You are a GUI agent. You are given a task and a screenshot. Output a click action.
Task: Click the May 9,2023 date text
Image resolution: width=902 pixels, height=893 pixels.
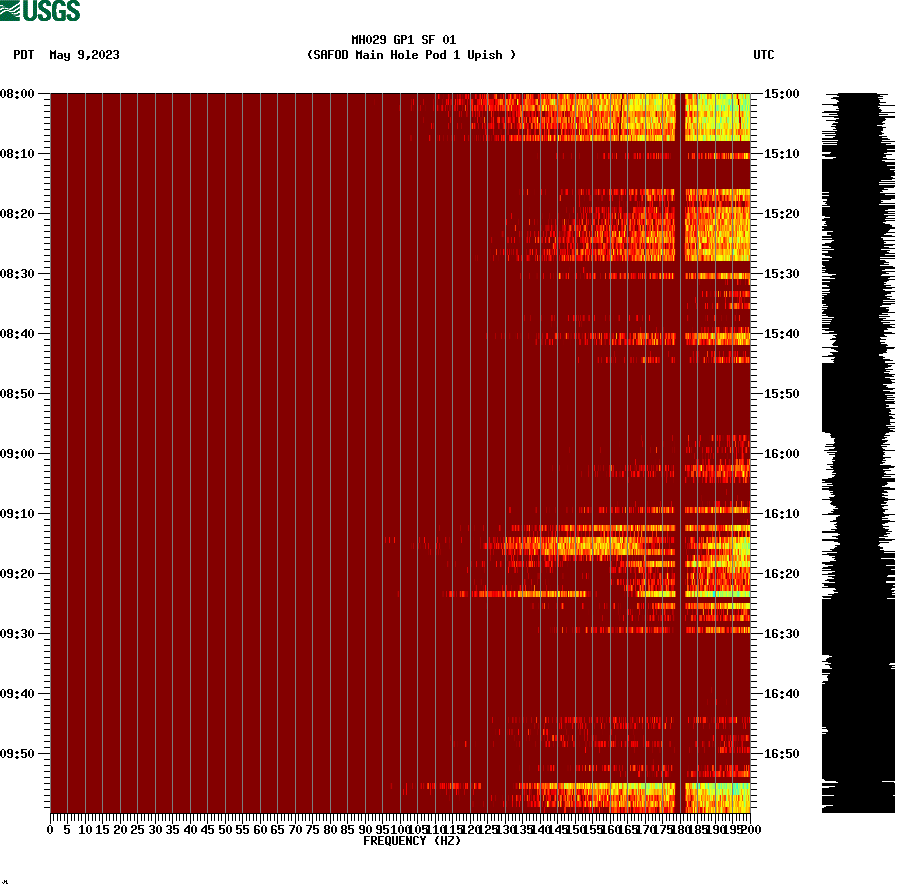tap(83, 56)
